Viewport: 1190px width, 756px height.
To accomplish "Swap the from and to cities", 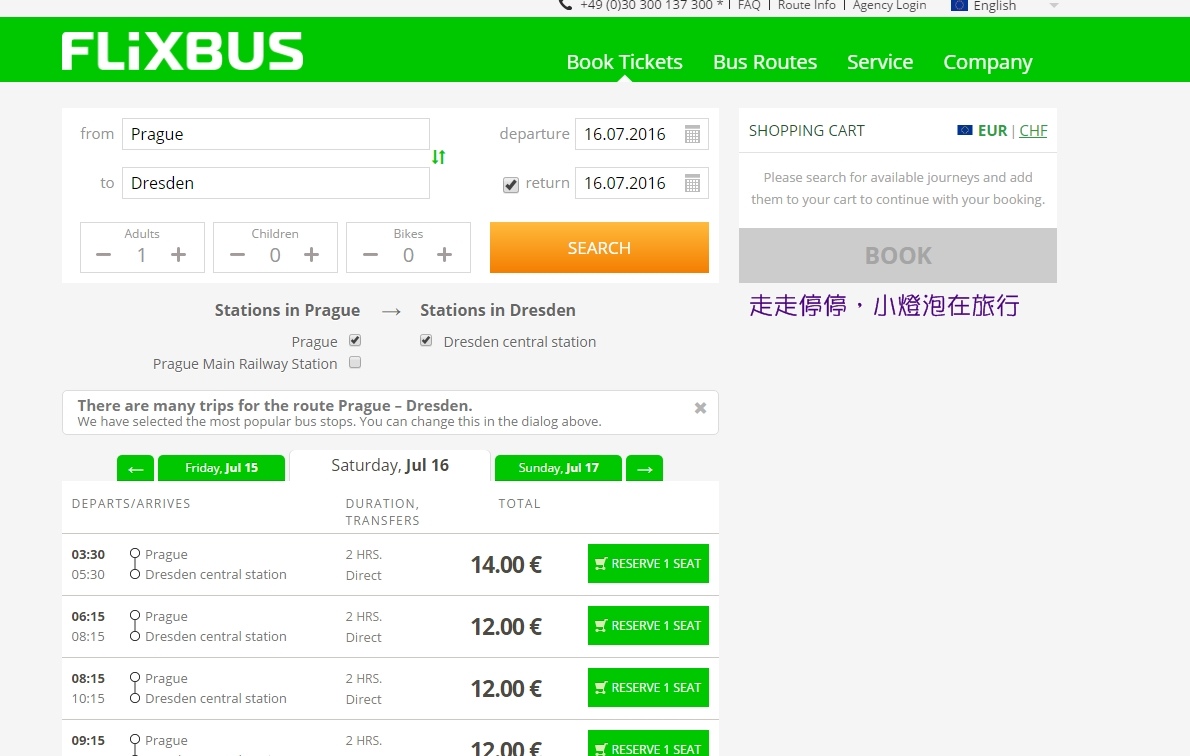I will click(x=439, y=157).
